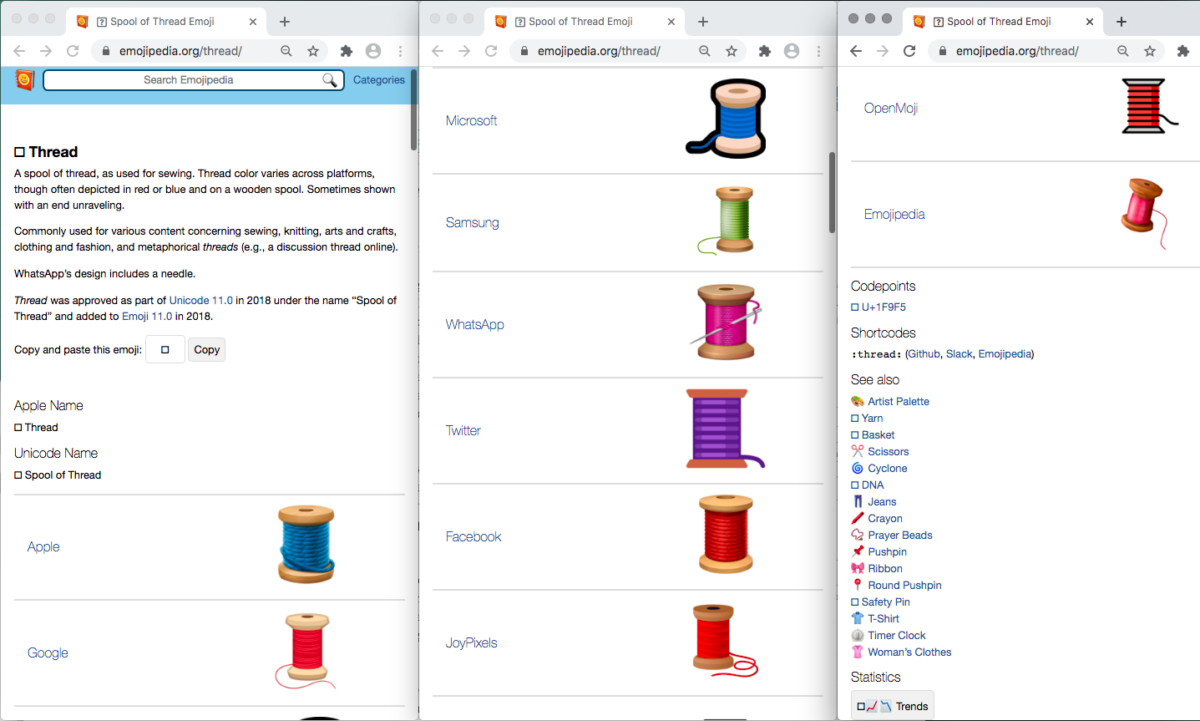Click the Emojipedia logo beside the search box
Viewport: 1200px width, 721px height.
25,80
